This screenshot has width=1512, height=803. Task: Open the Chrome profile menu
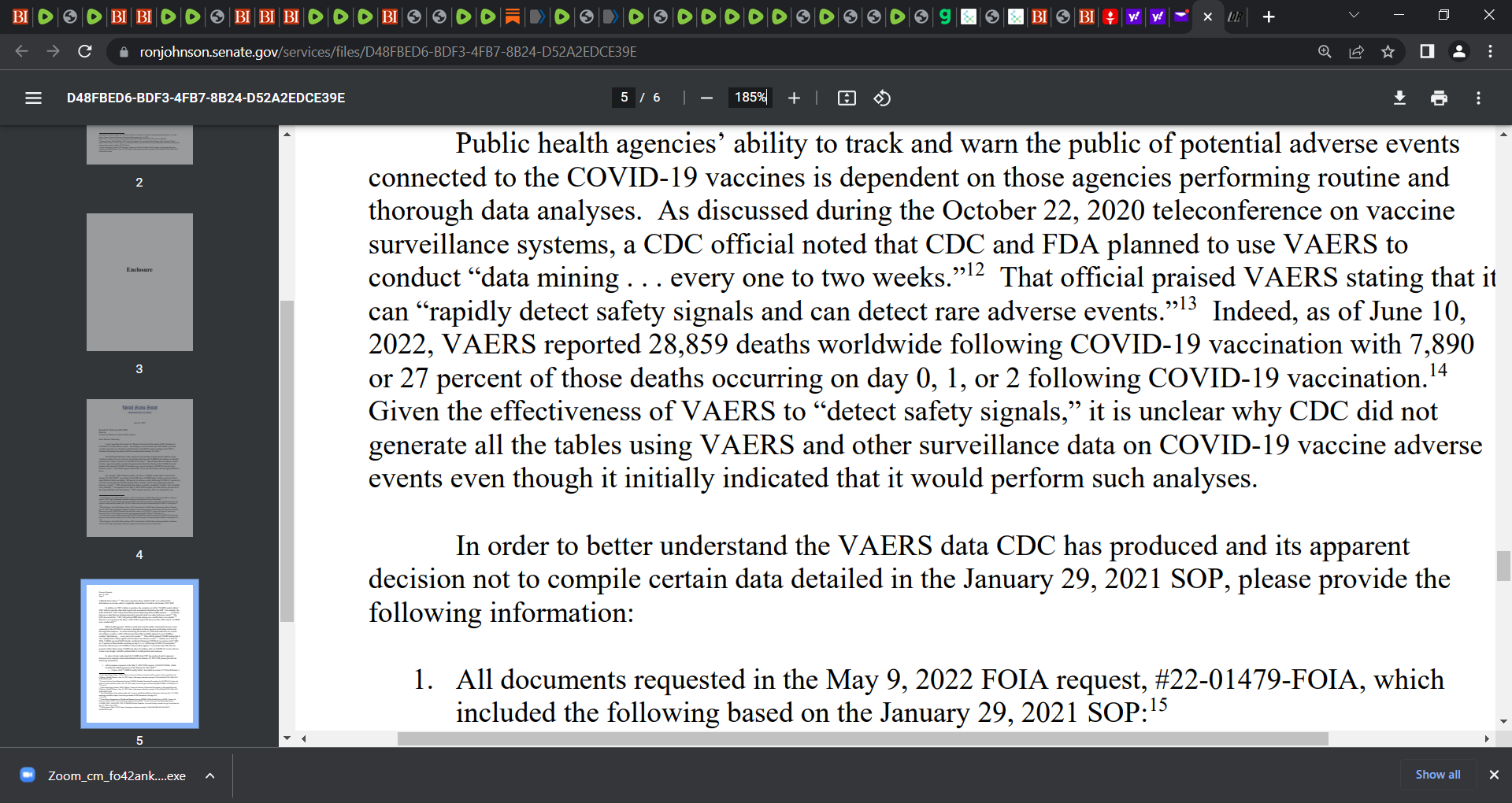click(1458, 51)
